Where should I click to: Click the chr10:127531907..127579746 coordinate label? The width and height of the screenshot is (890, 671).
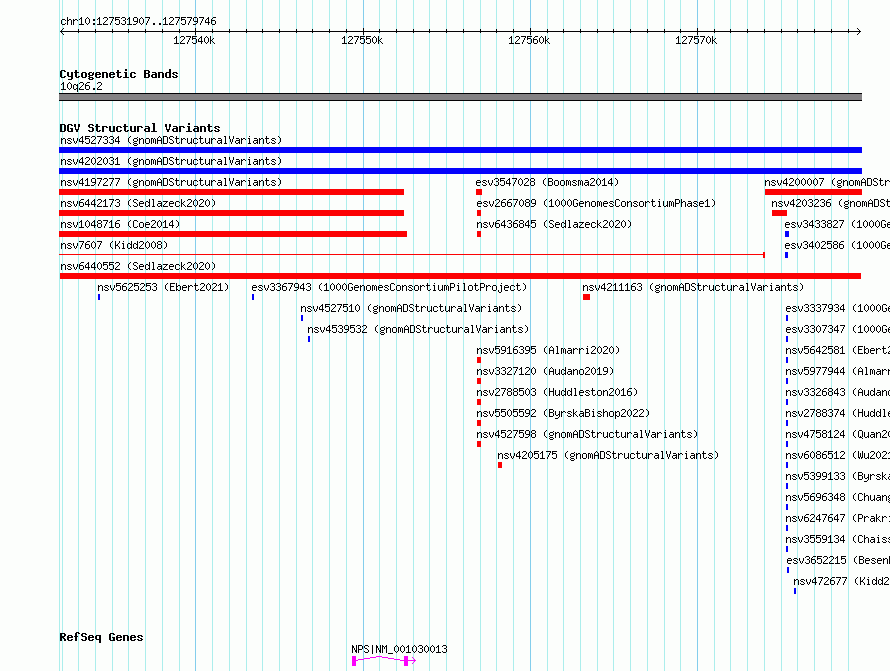coord(138,22)
